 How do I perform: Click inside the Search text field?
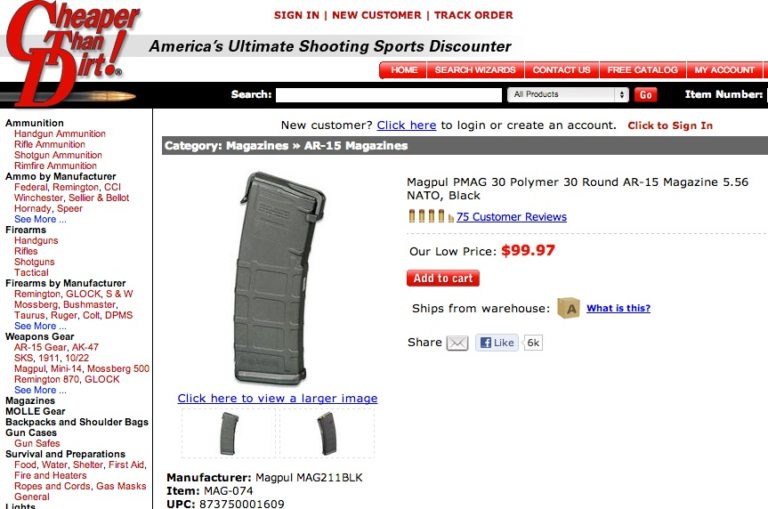[388, 95]
